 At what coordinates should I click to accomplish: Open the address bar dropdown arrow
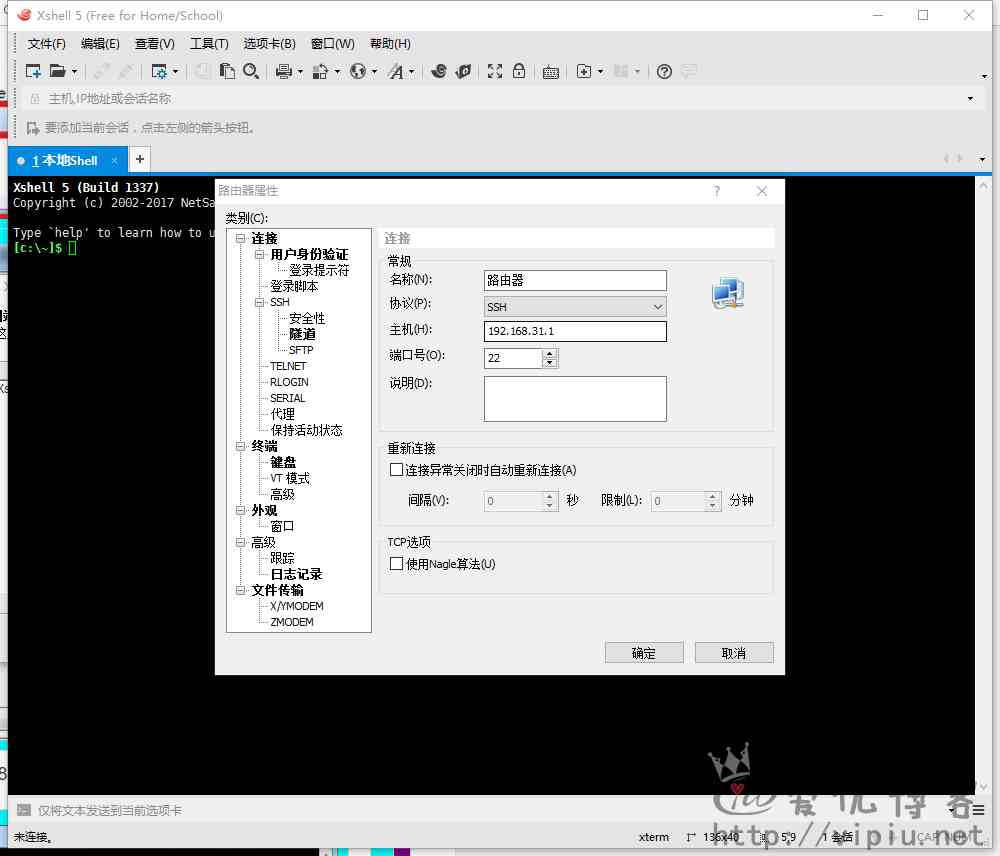coord(970,99)
